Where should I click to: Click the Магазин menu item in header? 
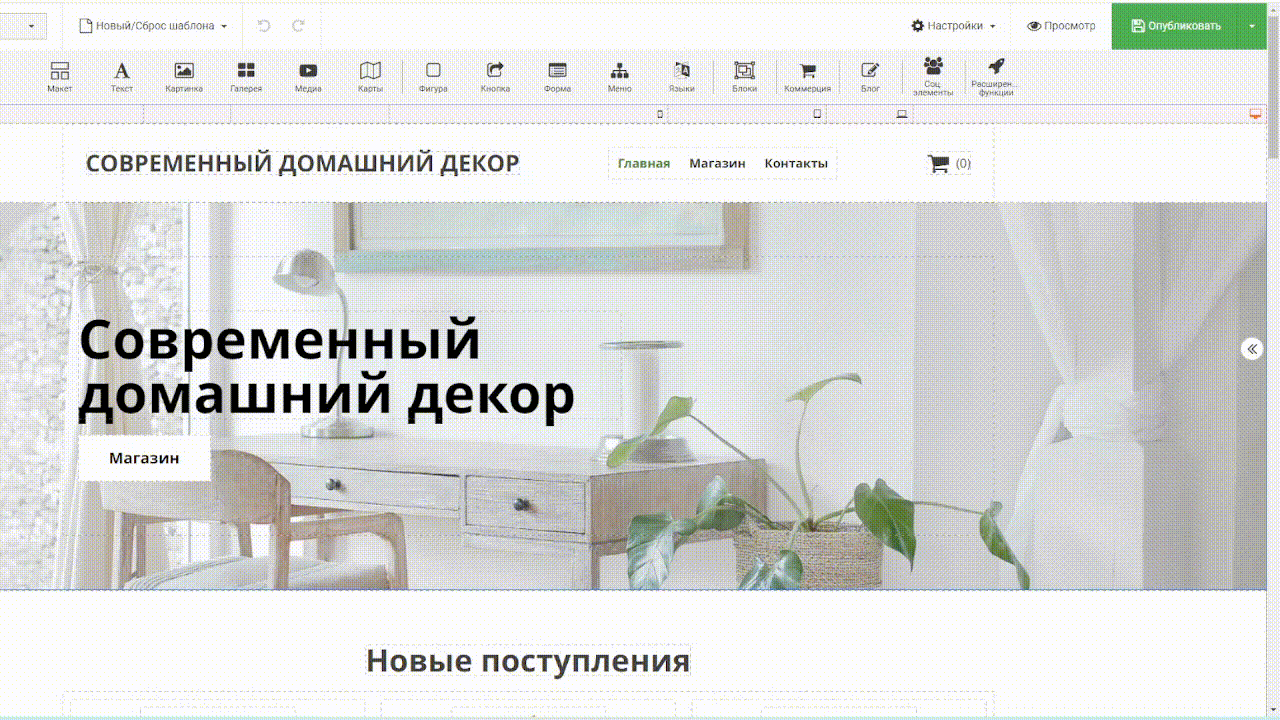[717, 163]
